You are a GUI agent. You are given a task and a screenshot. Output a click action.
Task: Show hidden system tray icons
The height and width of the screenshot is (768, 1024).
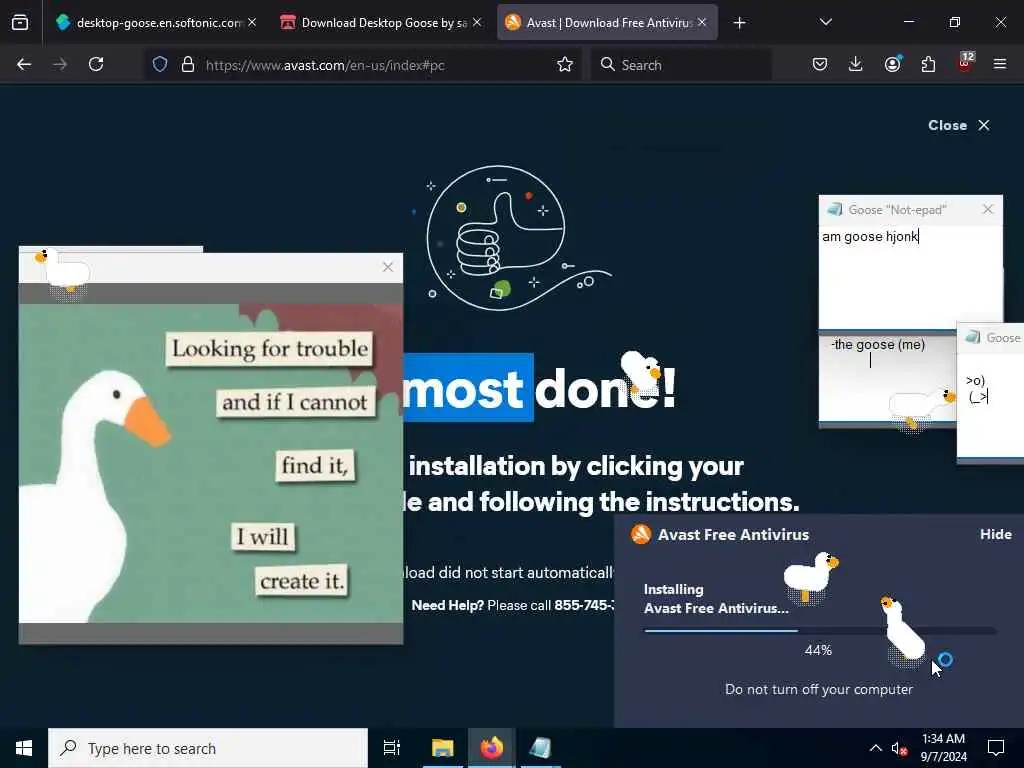tap(875, 748)
